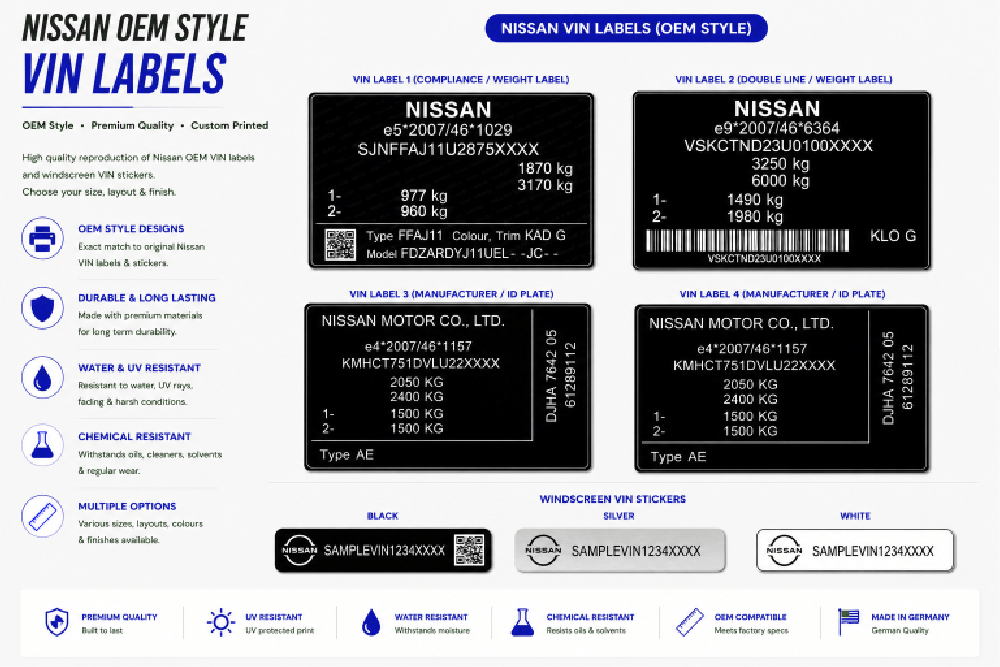The image size is (1000, 667).
Task: Click the QR code on black windscreen sticker
Action: (x=469, y=550)
